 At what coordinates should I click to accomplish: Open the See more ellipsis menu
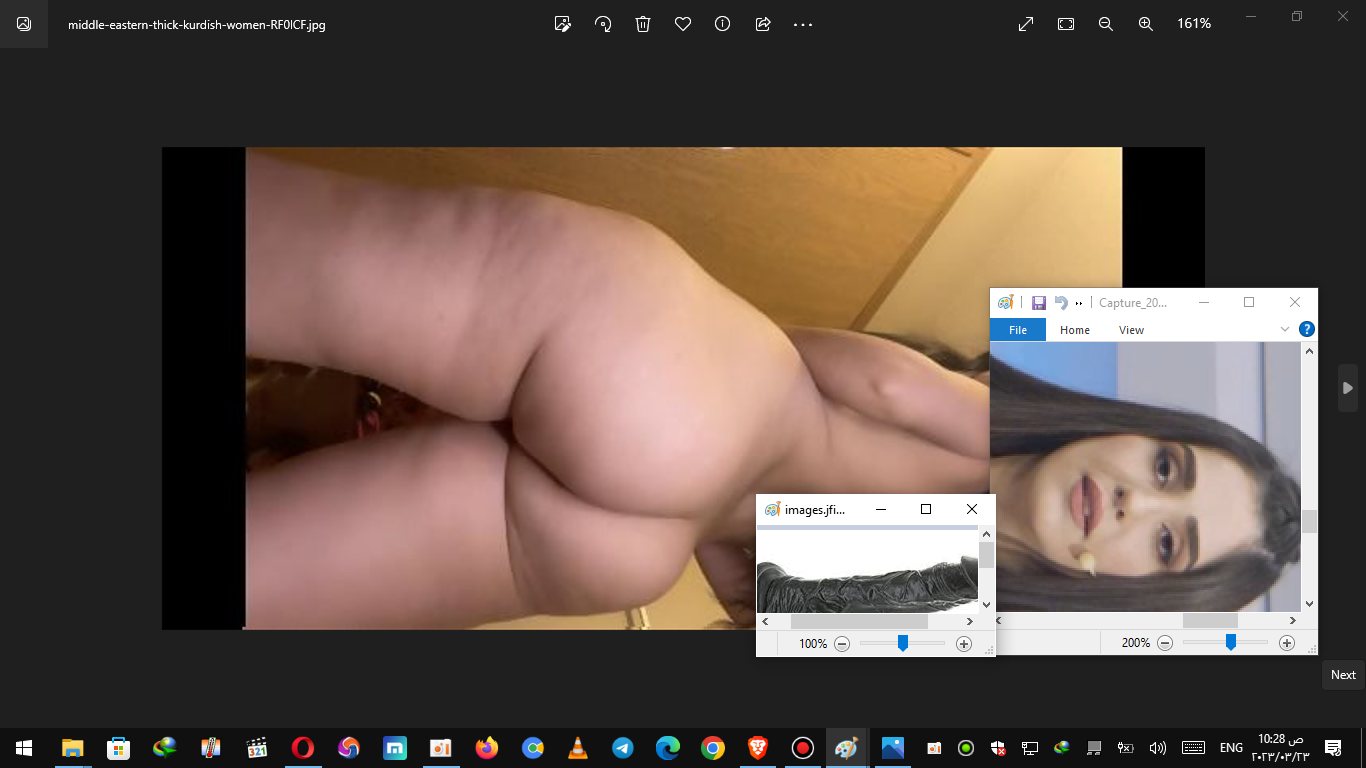(803, 24)
